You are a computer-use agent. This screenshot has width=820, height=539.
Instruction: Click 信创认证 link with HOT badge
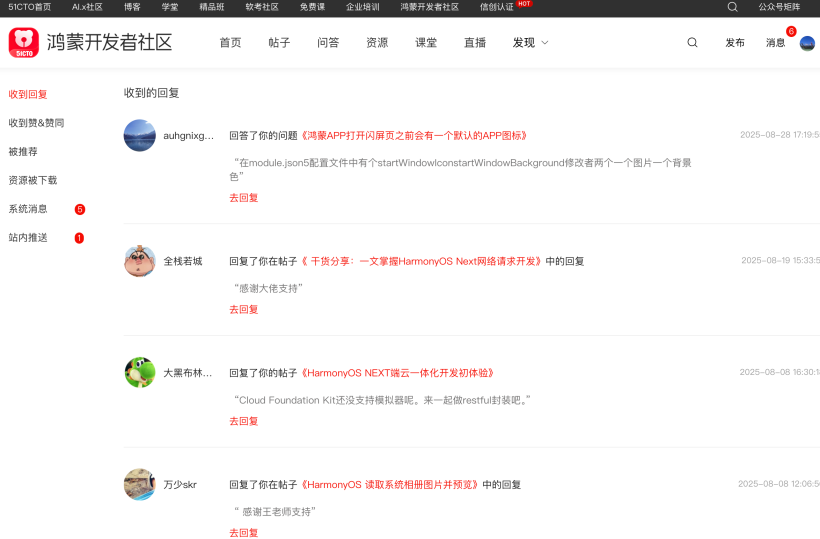tap(496, 7)
